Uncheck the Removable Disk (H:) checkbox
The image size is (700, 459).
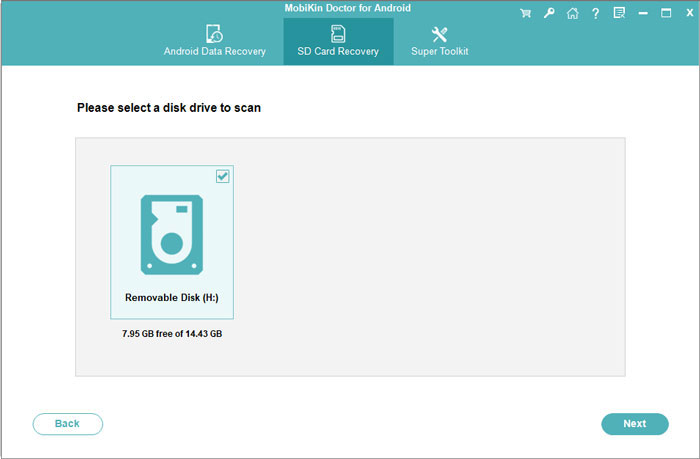coord(222,176)
